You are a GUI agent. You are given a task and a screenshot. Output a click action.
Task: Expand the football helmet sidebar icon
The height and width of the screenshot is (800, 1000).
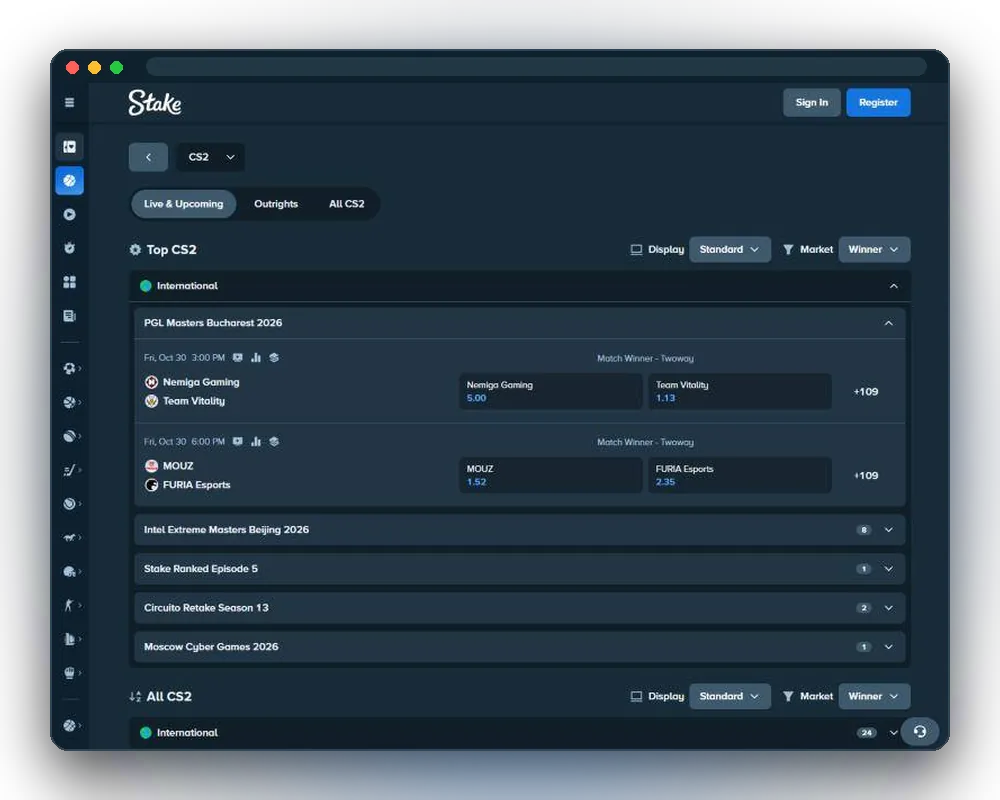70,572
